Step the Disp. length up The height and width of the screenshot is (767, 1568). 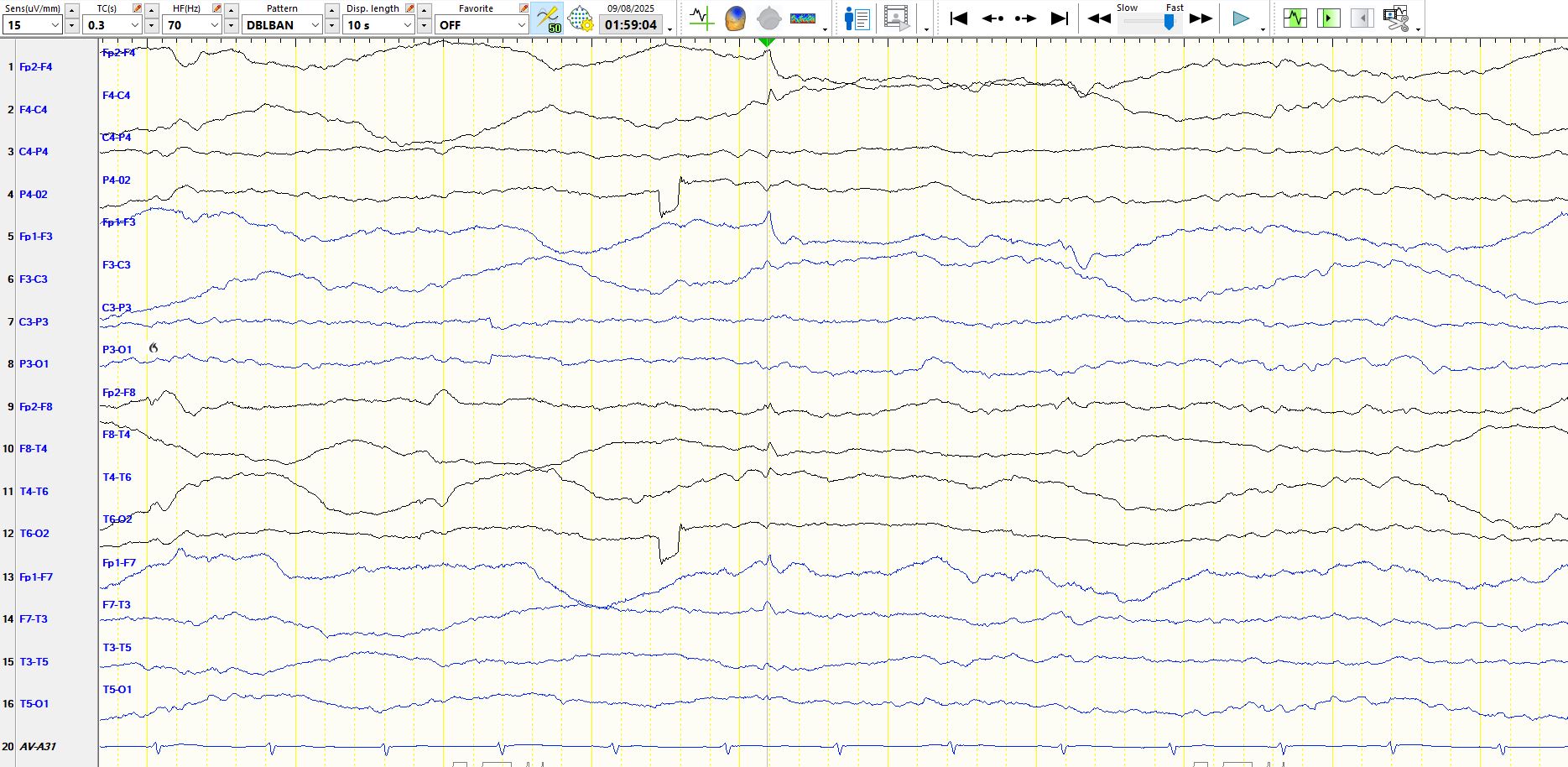tap(424, 10)
